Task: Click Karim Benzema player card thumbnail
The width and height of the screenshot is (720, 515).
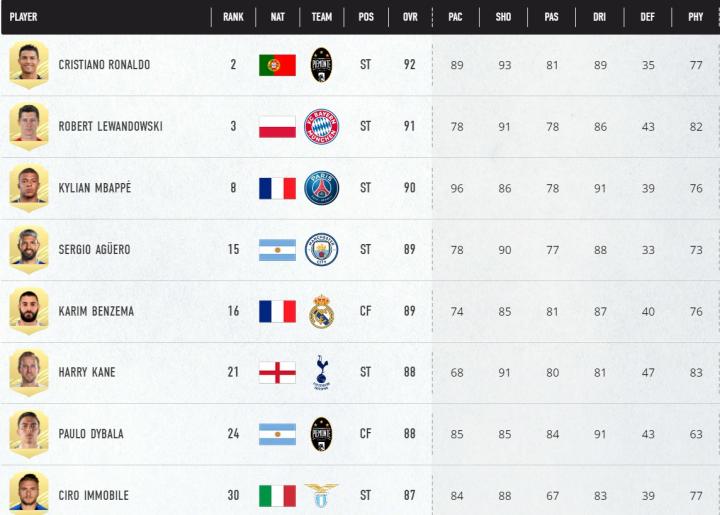Action: [29, 310]
